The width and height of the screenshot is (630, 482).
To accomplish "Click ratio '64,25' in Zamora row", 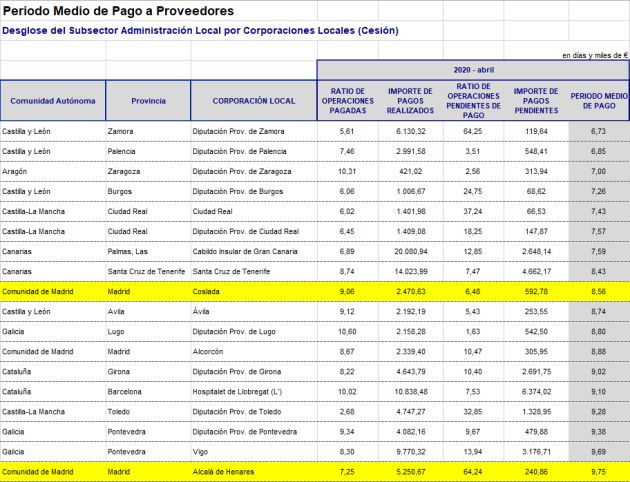I will (x=473, y=131).
